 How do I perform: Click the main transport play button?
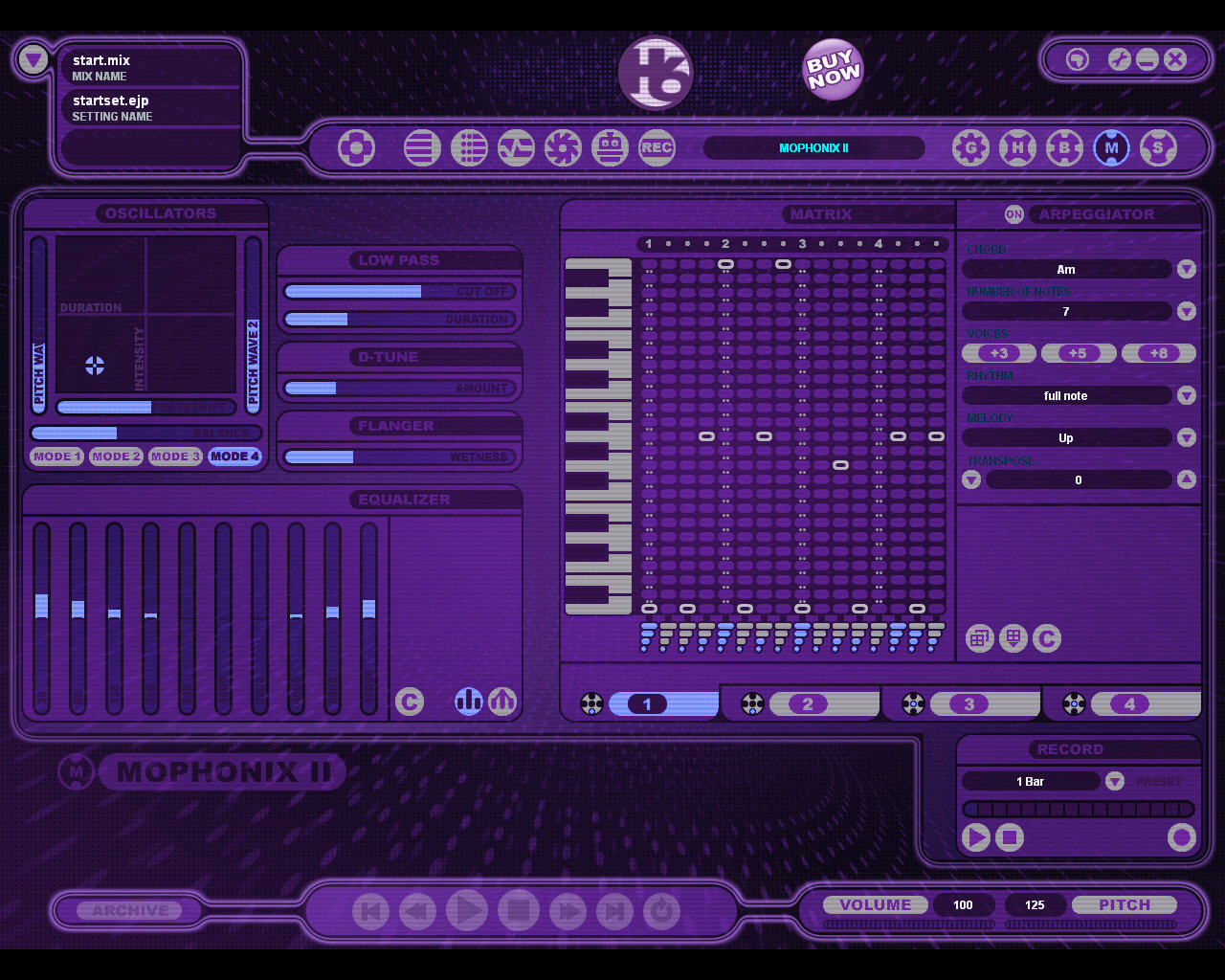467,910
